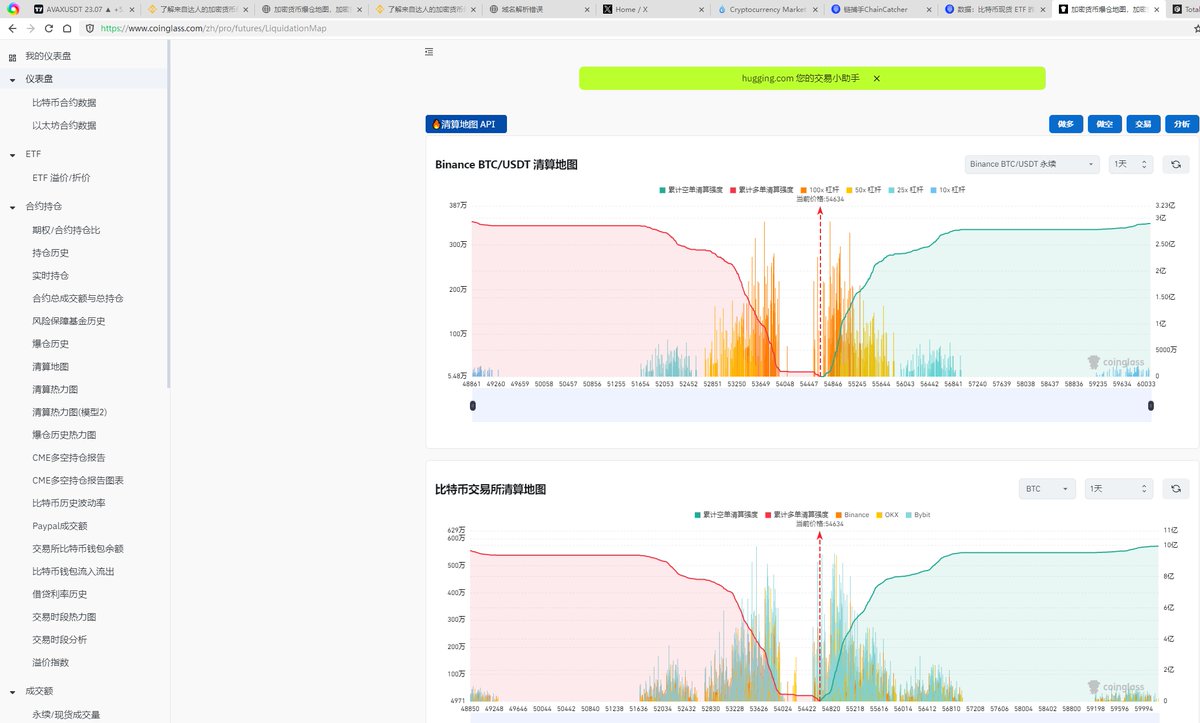Open 清算热力图(模型2) in sidebar
The width and height of the screenshot is (1200, 723).
tap(69, 412)
